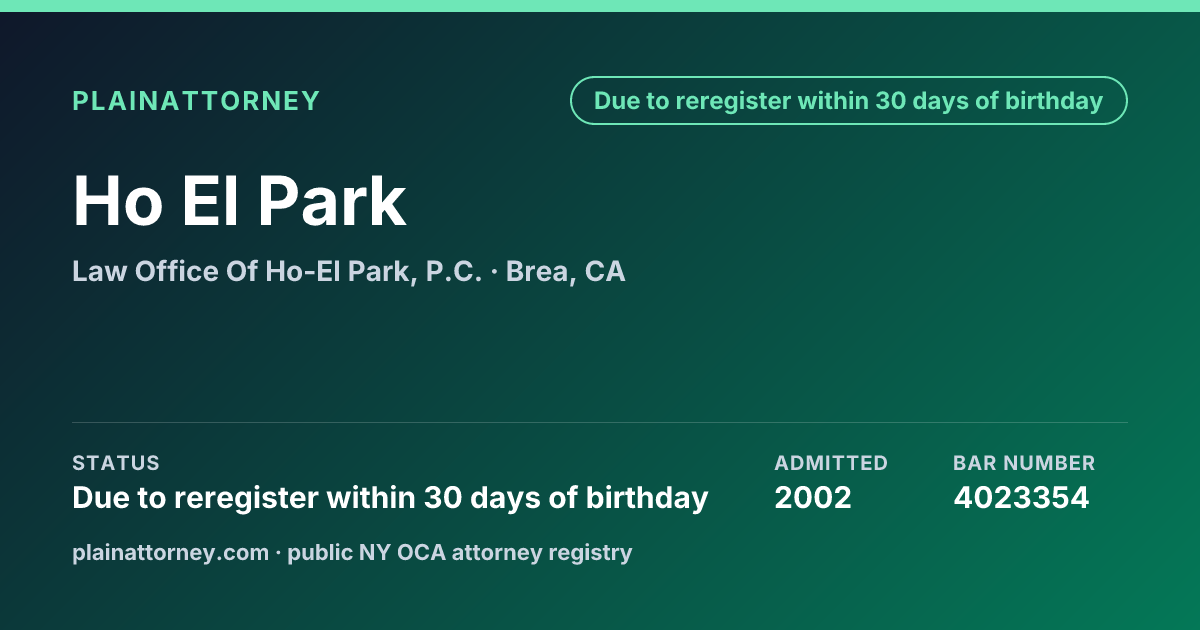Click the horizontal divider line above STATUS

tap(600, 422)
